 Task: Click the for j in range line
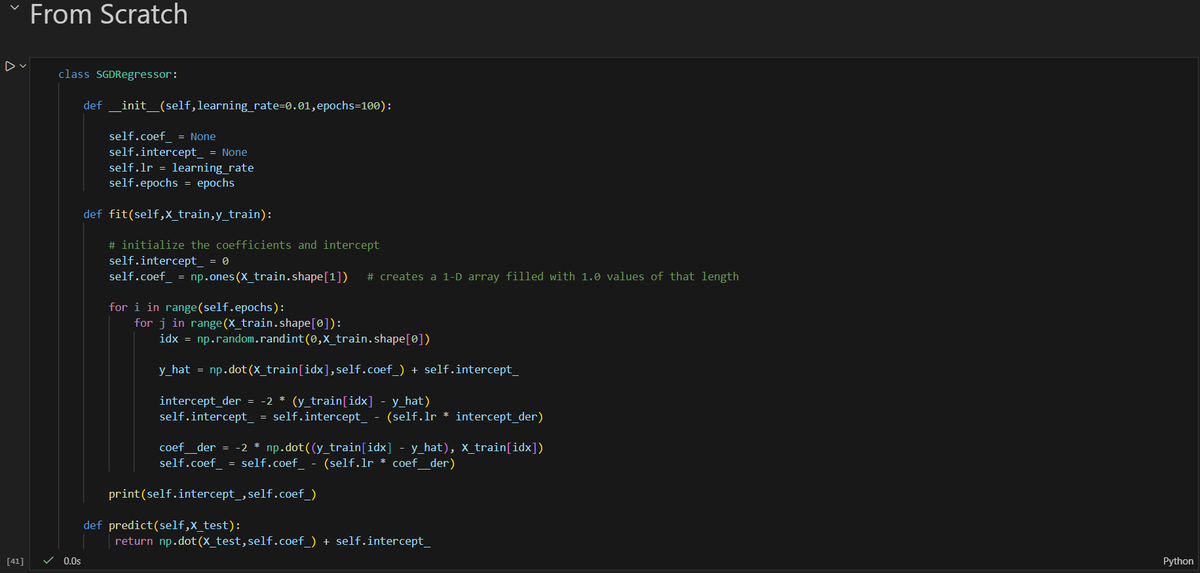pyautogui.click(x=238, y=323)
